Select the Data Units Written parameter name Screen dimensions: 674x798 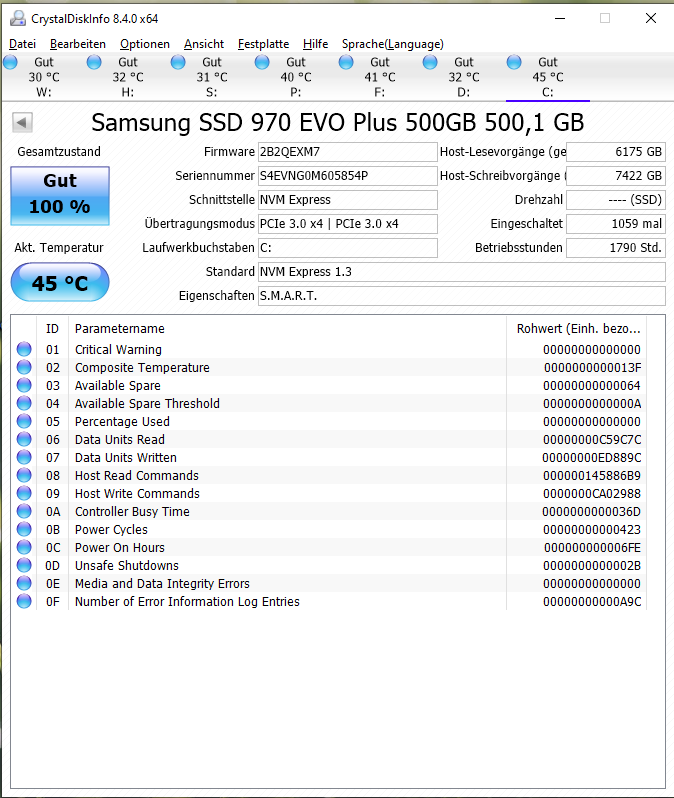[x=126, y=458]
